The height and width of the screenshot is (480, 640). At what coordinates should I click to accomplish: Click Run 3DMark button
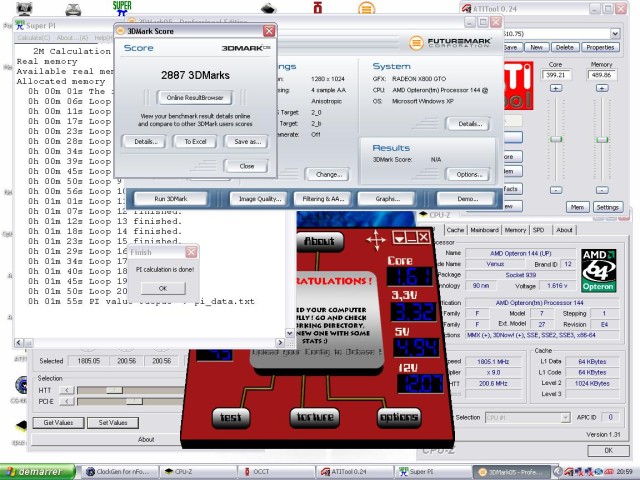171,199
